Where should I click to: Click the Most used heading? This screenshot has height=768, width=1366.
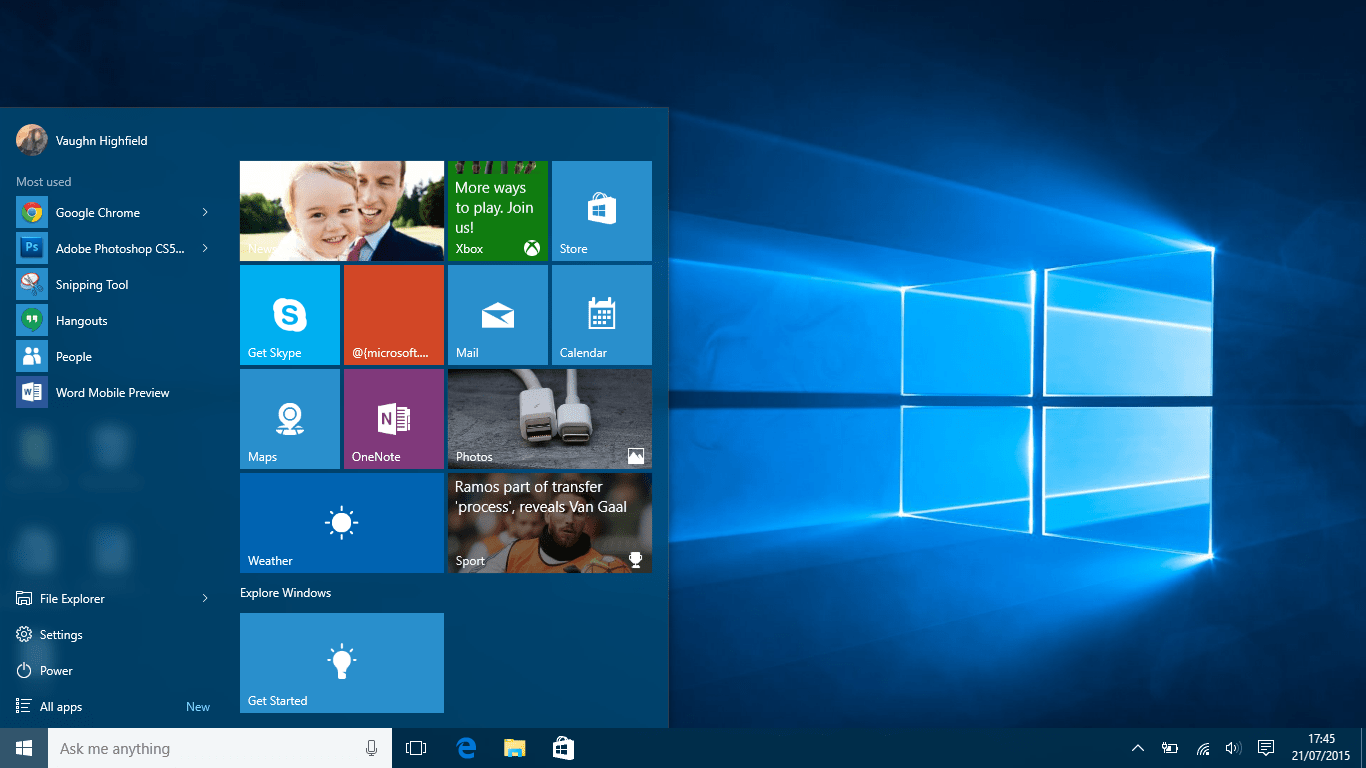click(43, 182)
